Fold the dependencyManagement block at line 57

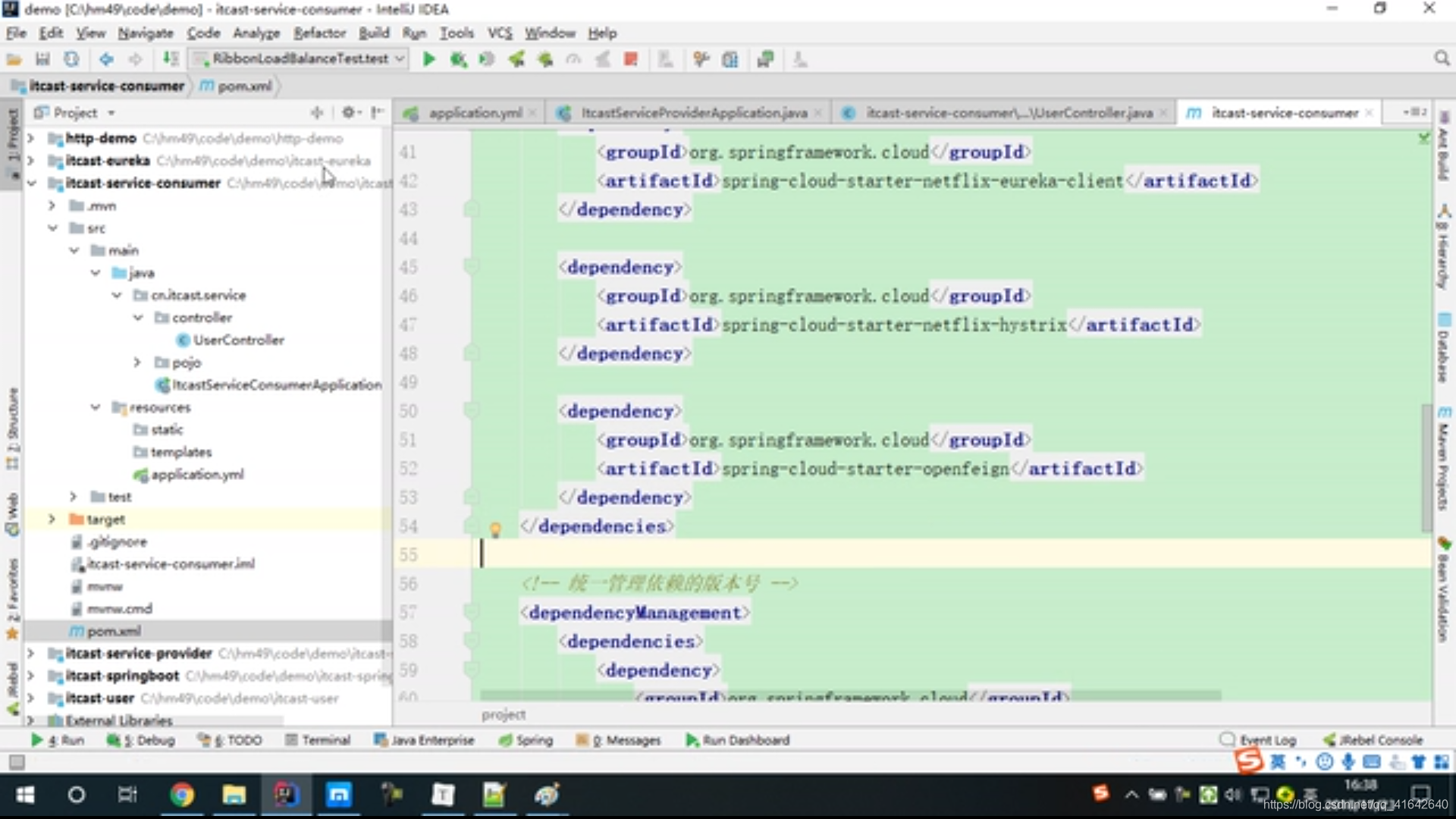pos(471,611)
